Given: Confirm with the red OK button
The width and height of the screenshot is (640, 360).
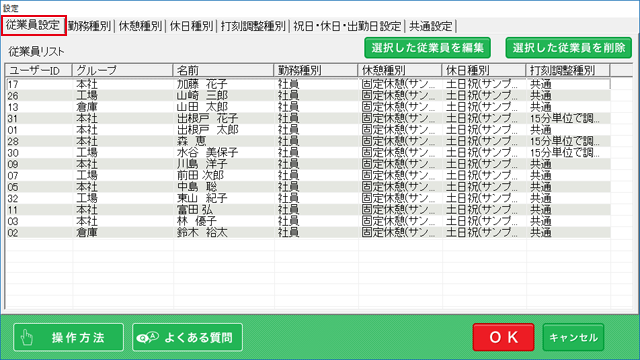Looking at the screenshot, I should point(503,337).
